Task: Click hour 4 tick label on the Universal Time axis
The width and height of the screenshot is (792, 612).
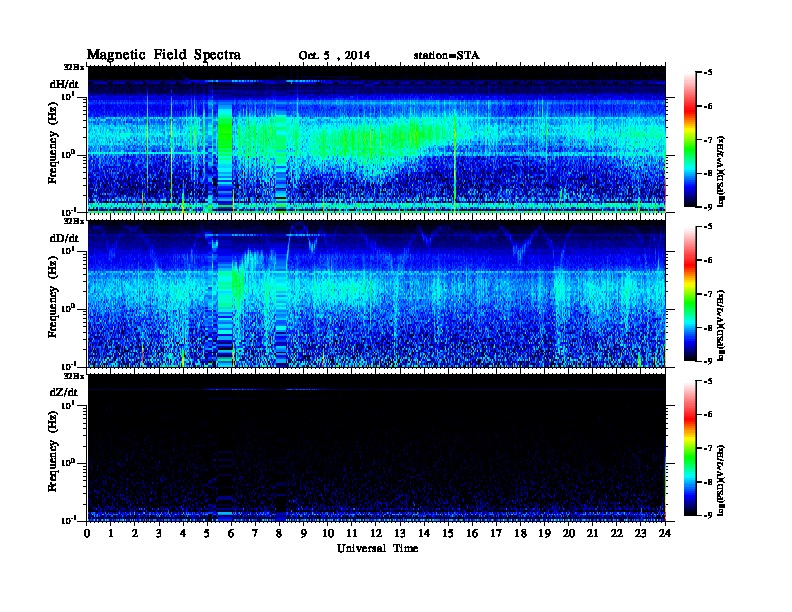Action: (x=183, y=534)
